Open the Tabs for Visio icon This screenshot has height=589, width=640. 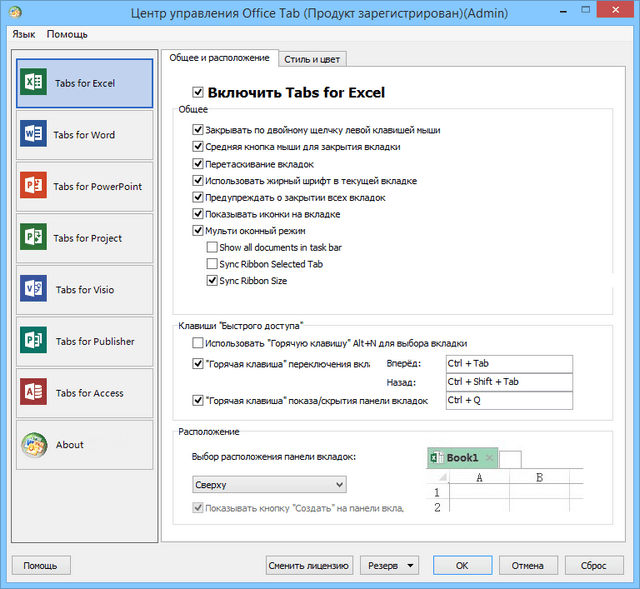pos(34,290)
